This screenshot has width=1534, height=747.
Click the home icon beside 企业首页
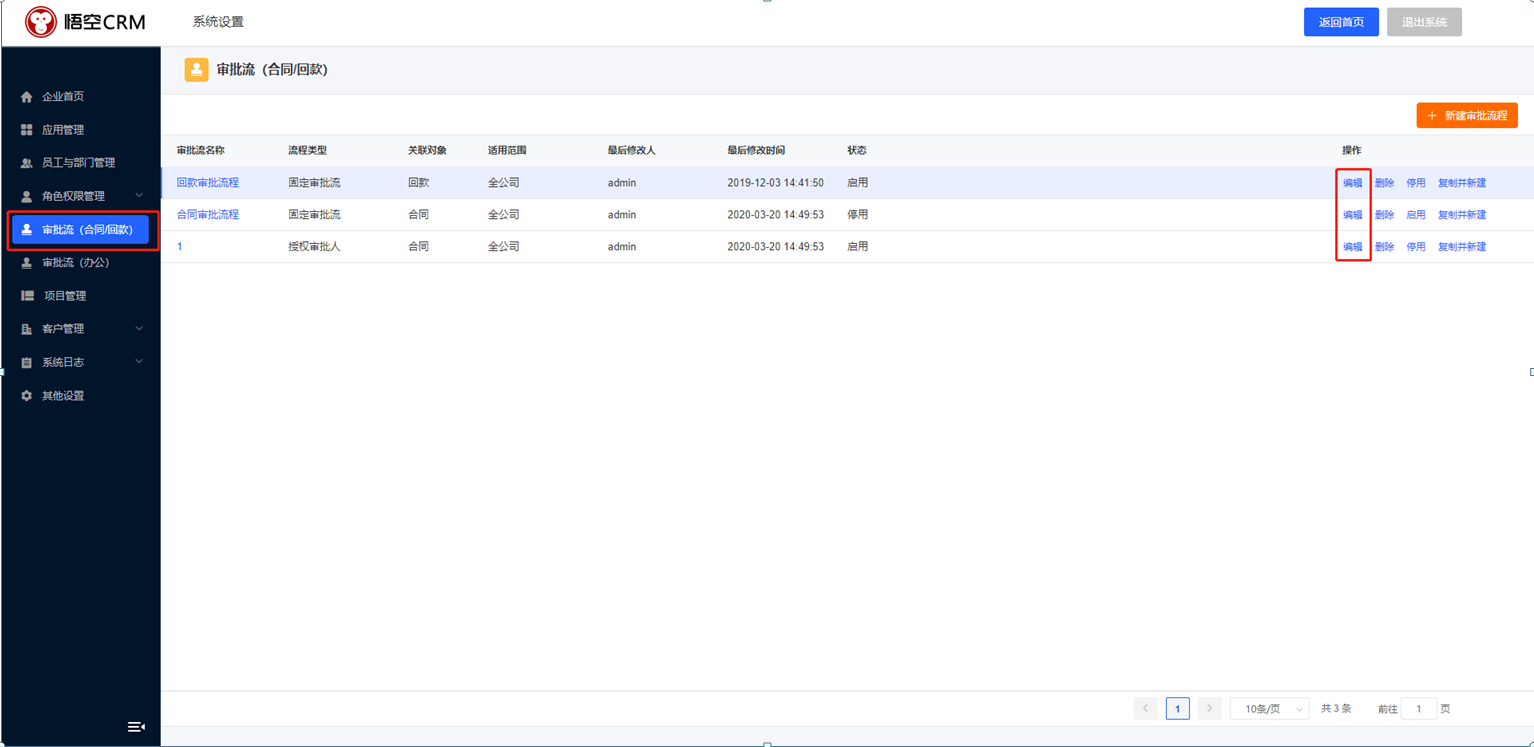tap(27, 97)
